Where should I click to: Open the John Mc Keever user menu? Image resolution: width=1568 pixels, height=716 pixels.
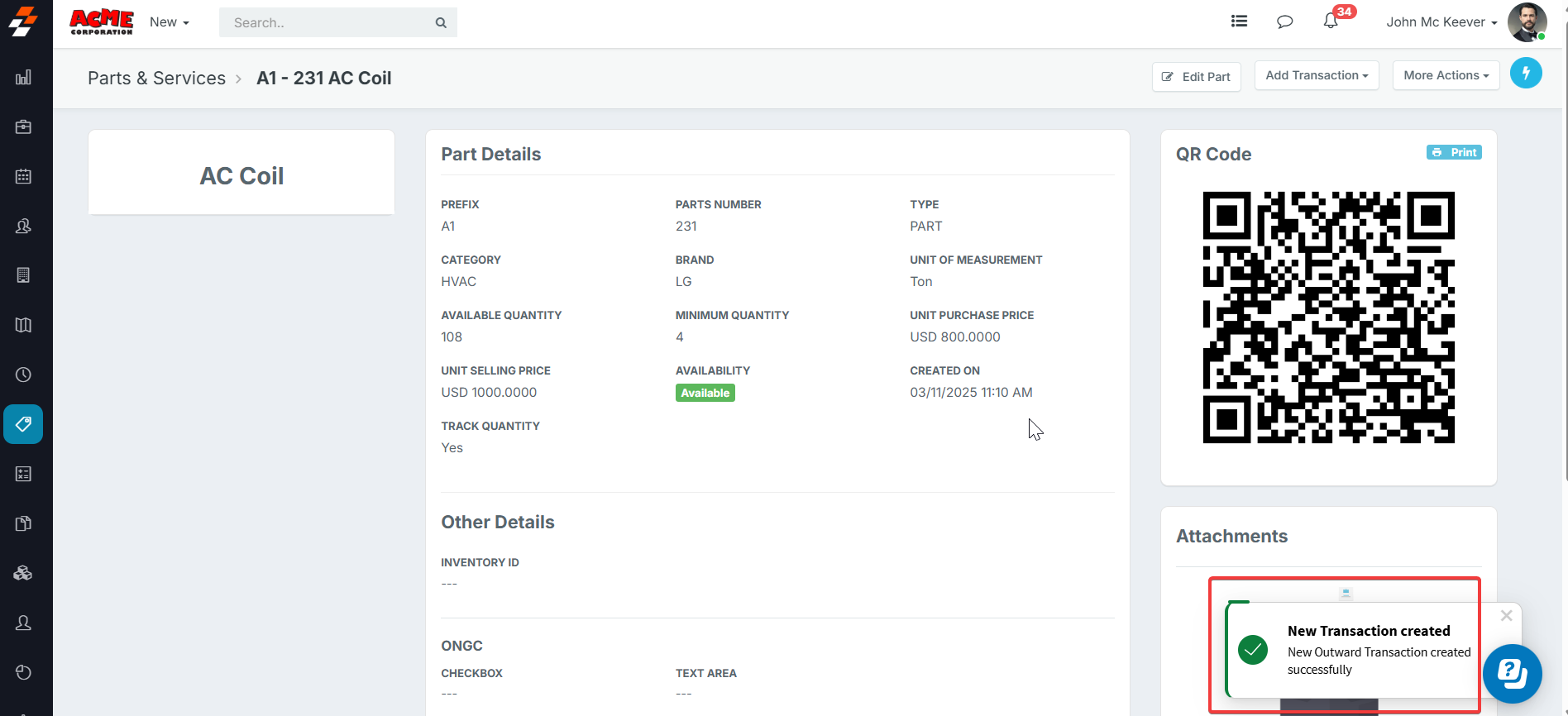[x=1441, y=22]
